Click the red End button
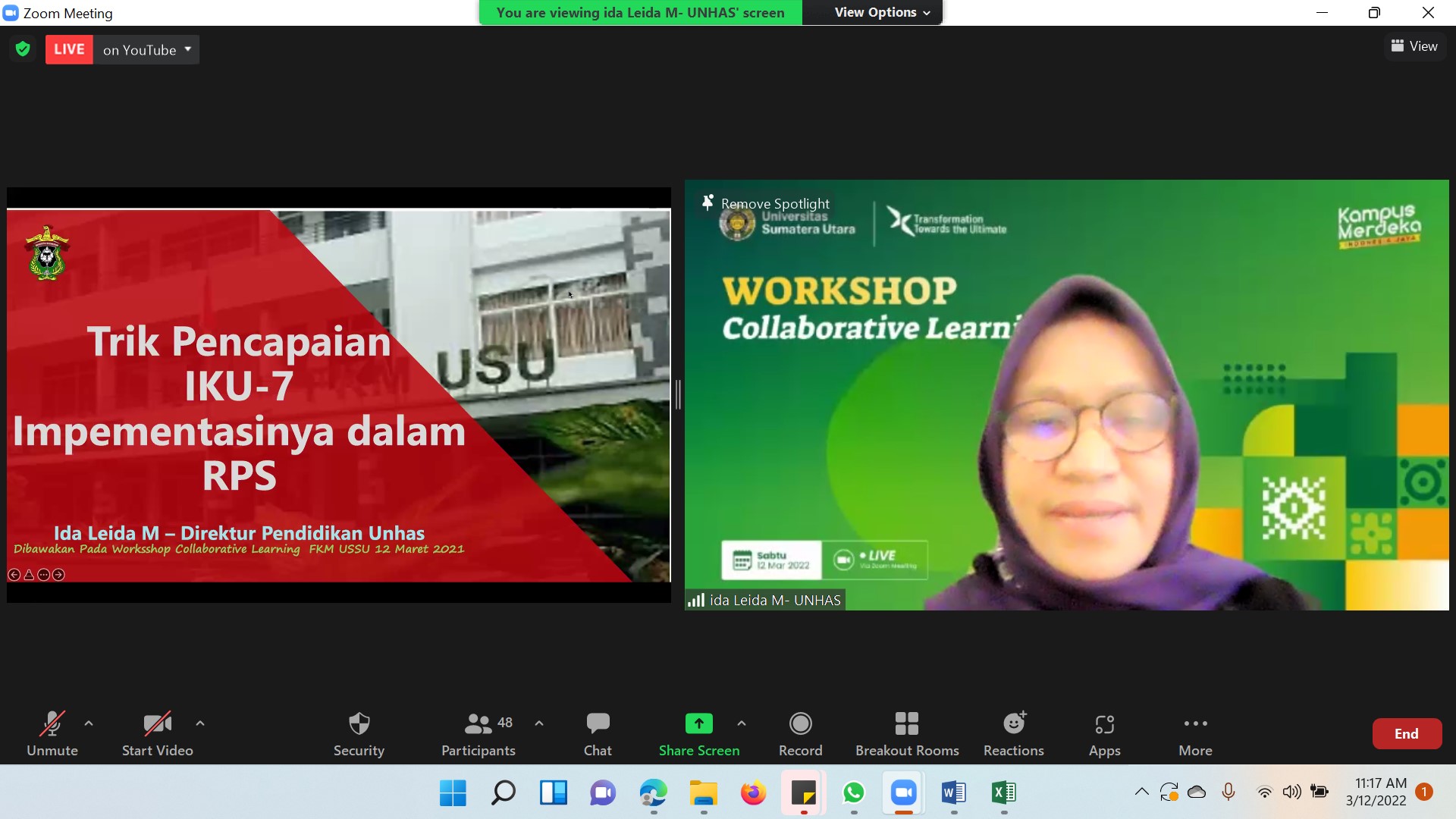1456x819 pixels. [1407, 733]
